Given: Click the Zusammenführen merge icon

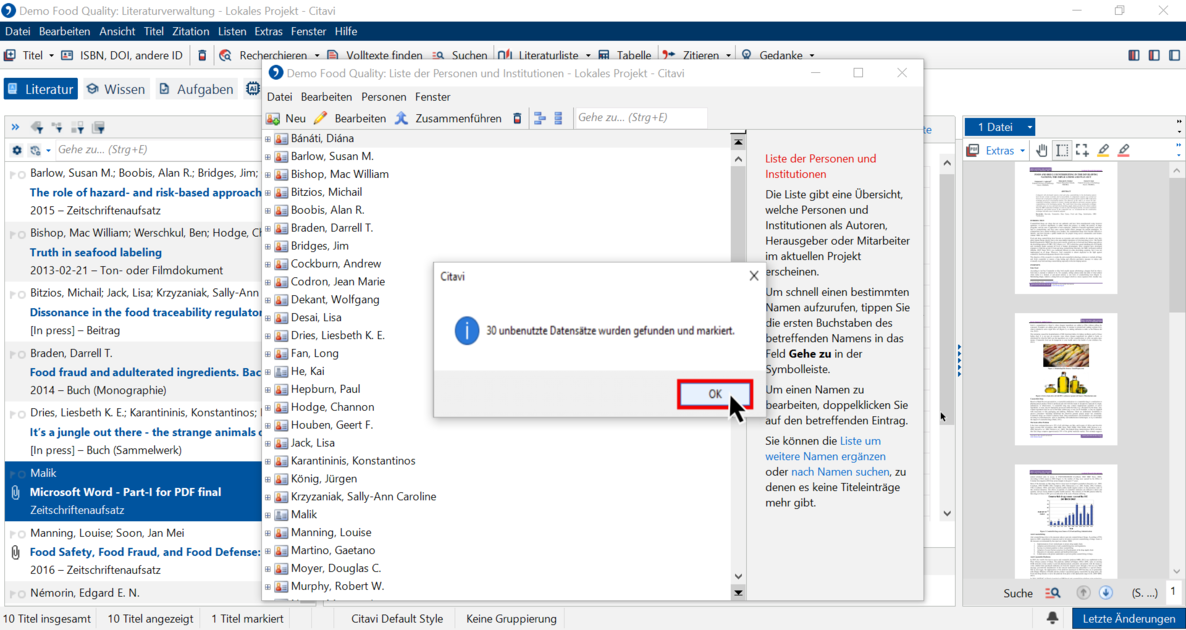Looking at the screenshot, I should click(402, 119).
